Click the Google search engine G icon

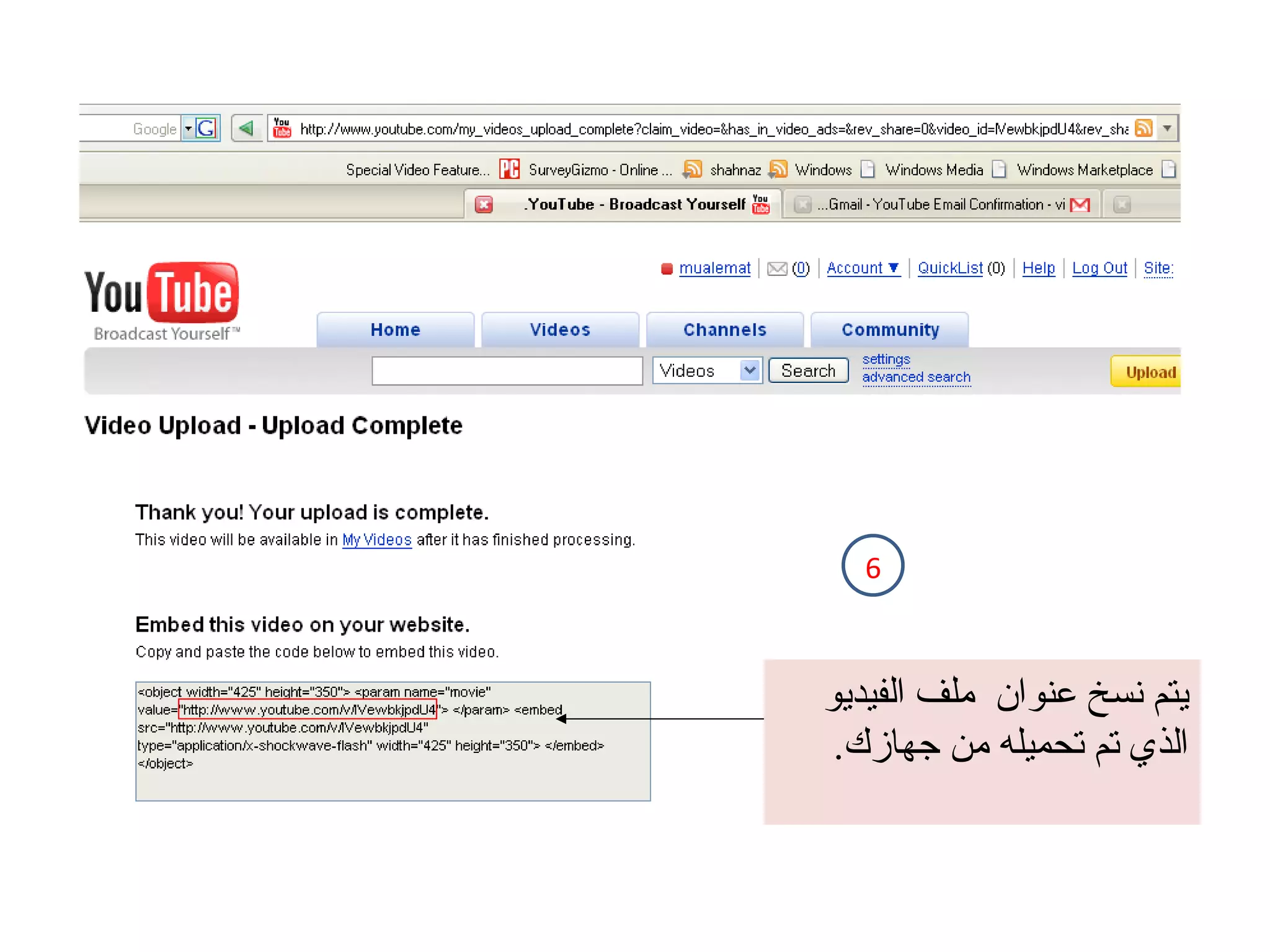[x=206, y=129]
